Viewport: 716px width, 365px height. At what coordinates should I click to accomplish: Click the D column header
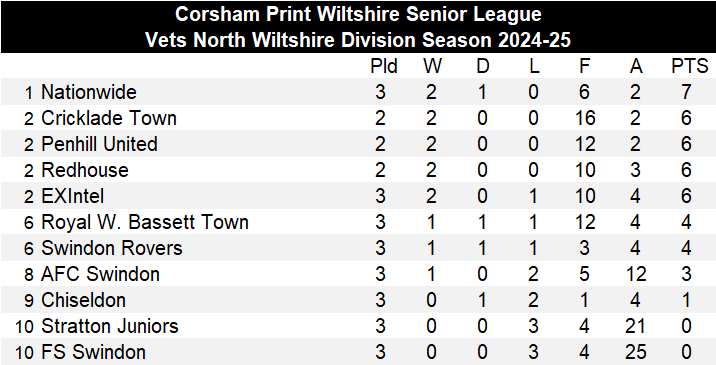click(x=483, y=67)
